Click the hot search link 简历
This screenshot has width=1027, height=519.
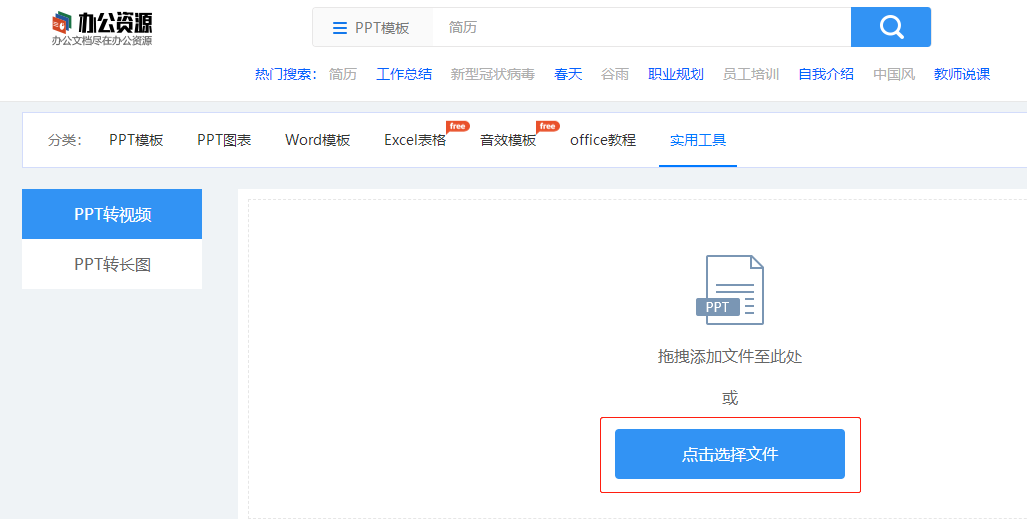343,74
